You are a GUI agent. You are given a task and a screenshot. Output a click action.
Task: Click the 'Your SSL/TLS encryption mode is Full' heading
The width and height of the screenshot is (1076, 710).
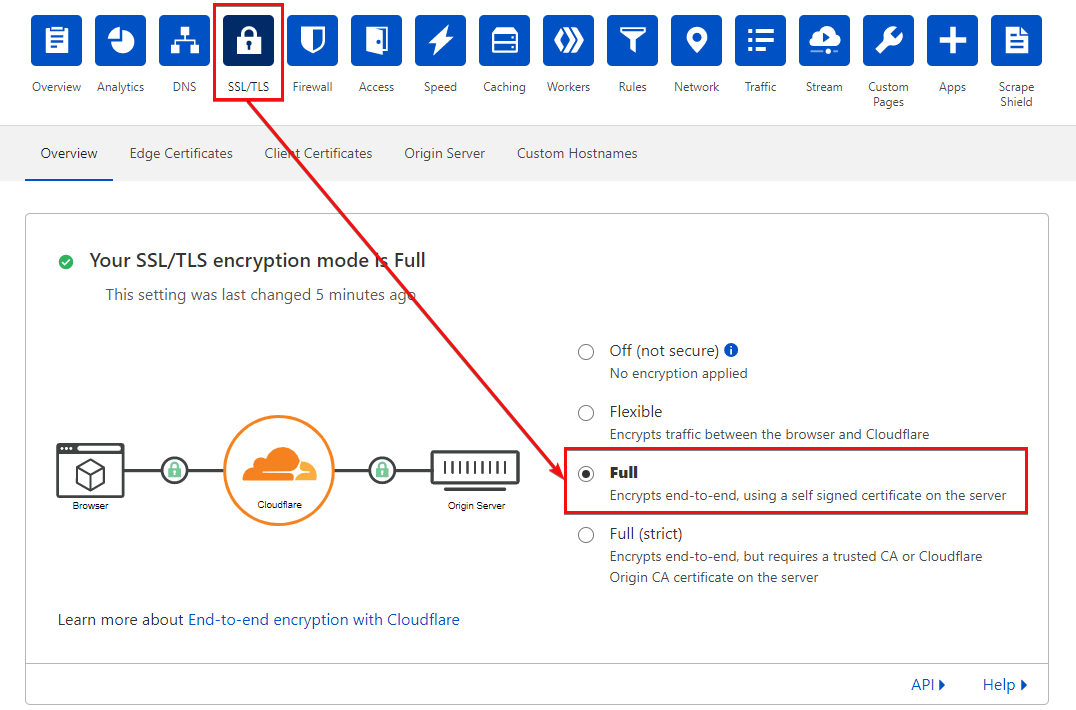tap(257, 261)
